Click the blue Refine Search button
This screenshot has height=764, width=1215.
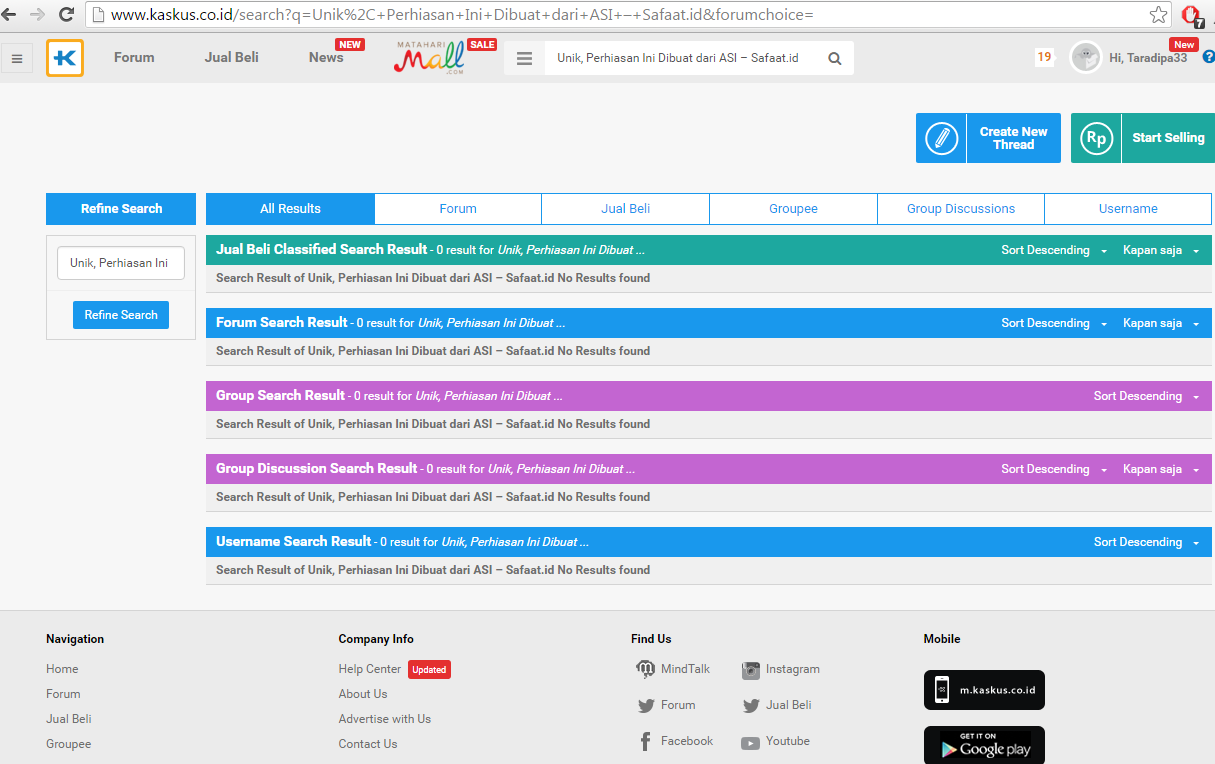point(121,315)
